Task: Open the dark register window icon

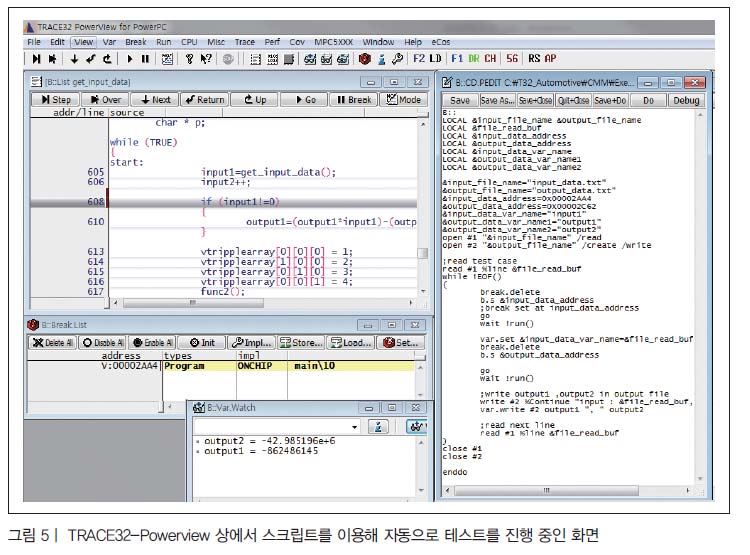Action: point(289,59)
